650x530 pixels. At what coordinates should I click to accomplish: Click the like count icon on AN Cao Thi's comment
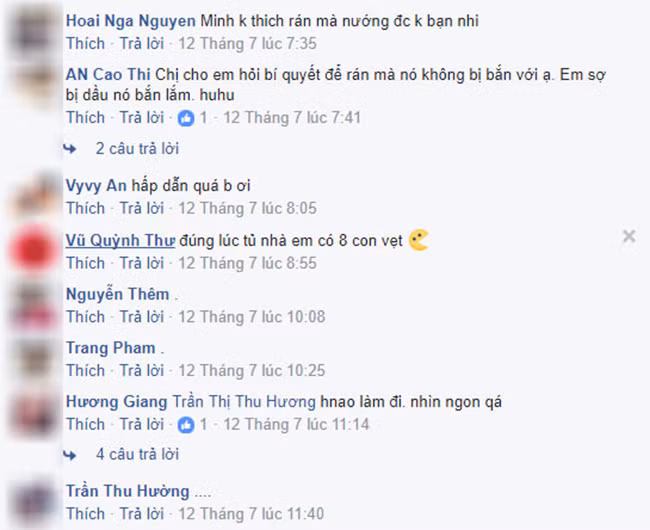point(186,119)
